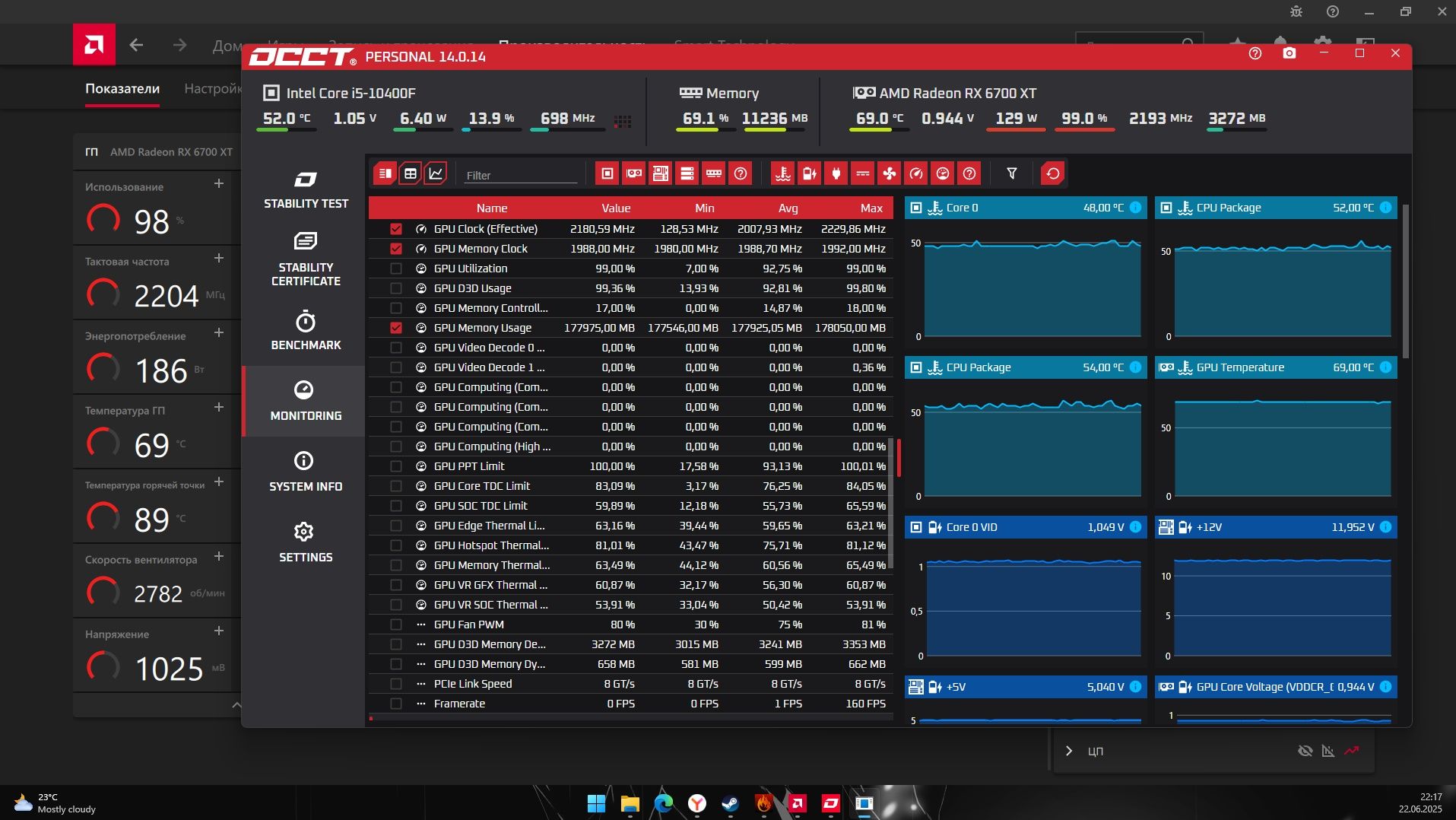Open the BENCHMARK section
Image resolution: width=1456 pixels, height=820 pixels.
tap(306, 330)
